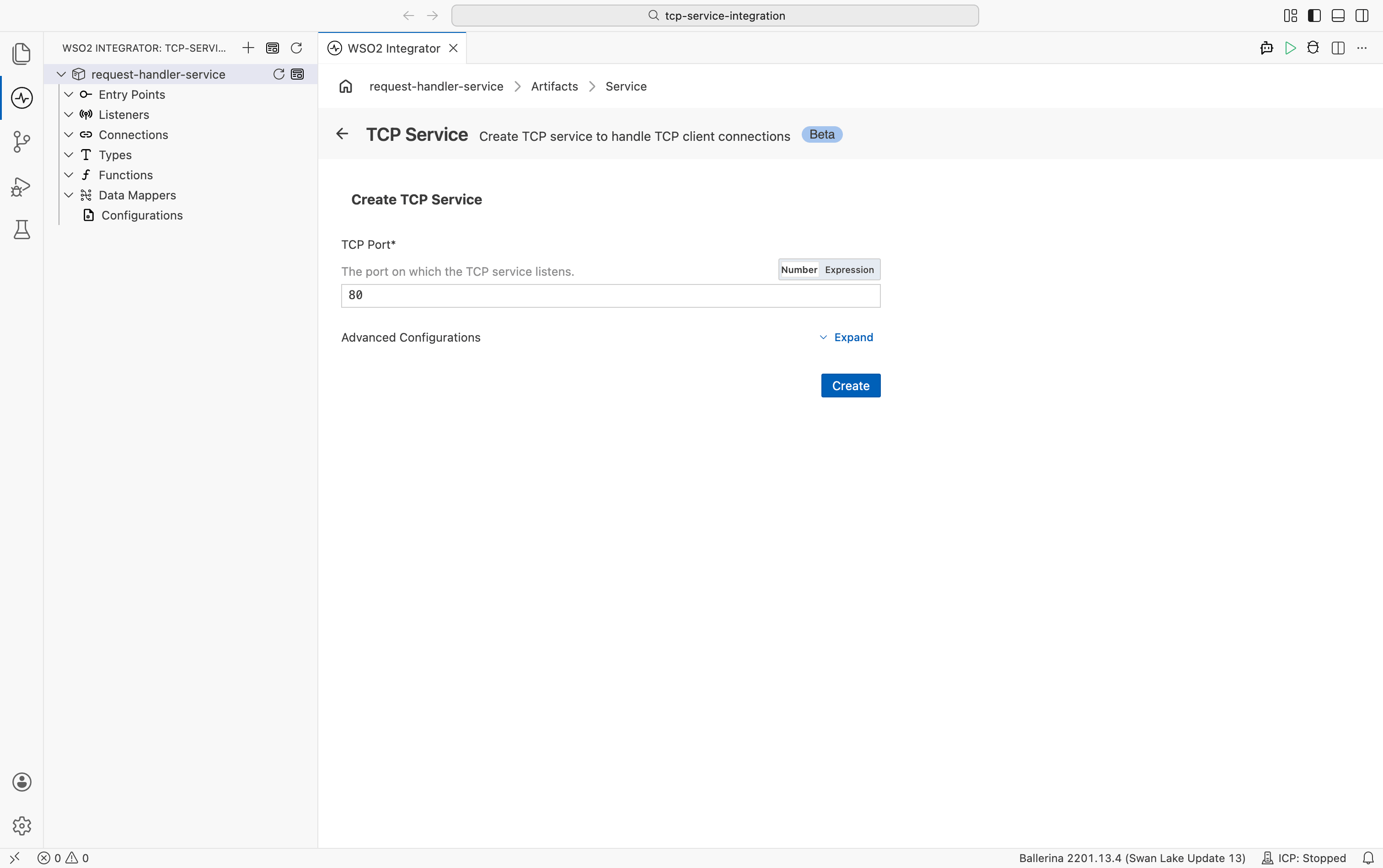This screenshot has height=868, width=1383.
Task: Open notifications bell in status bar
Action: coord(1369,857)
